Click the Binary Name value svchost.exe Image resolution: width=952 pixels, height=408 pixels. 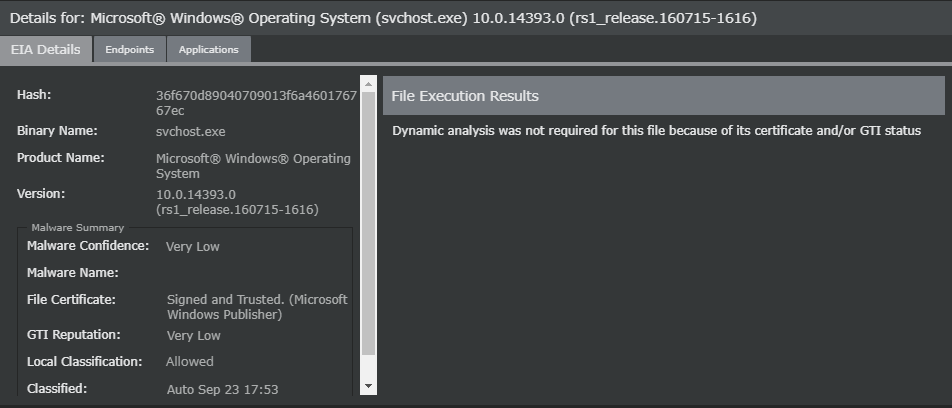(191, 132)
